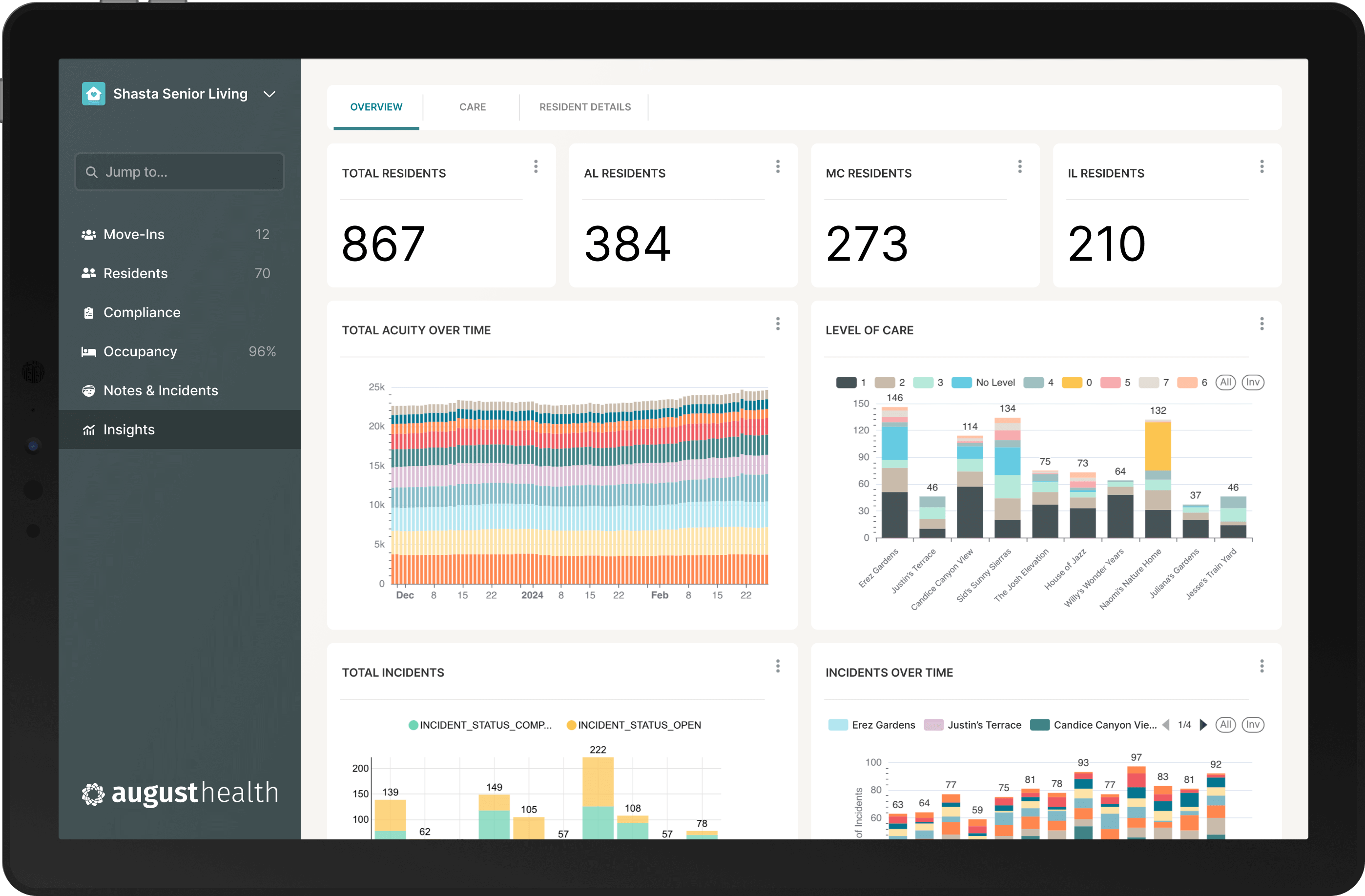Image resolution: width=1365 pixels, height=896 pixels.
Task: Click the Compliance clipboard icon
Action: tap(89, 312)
